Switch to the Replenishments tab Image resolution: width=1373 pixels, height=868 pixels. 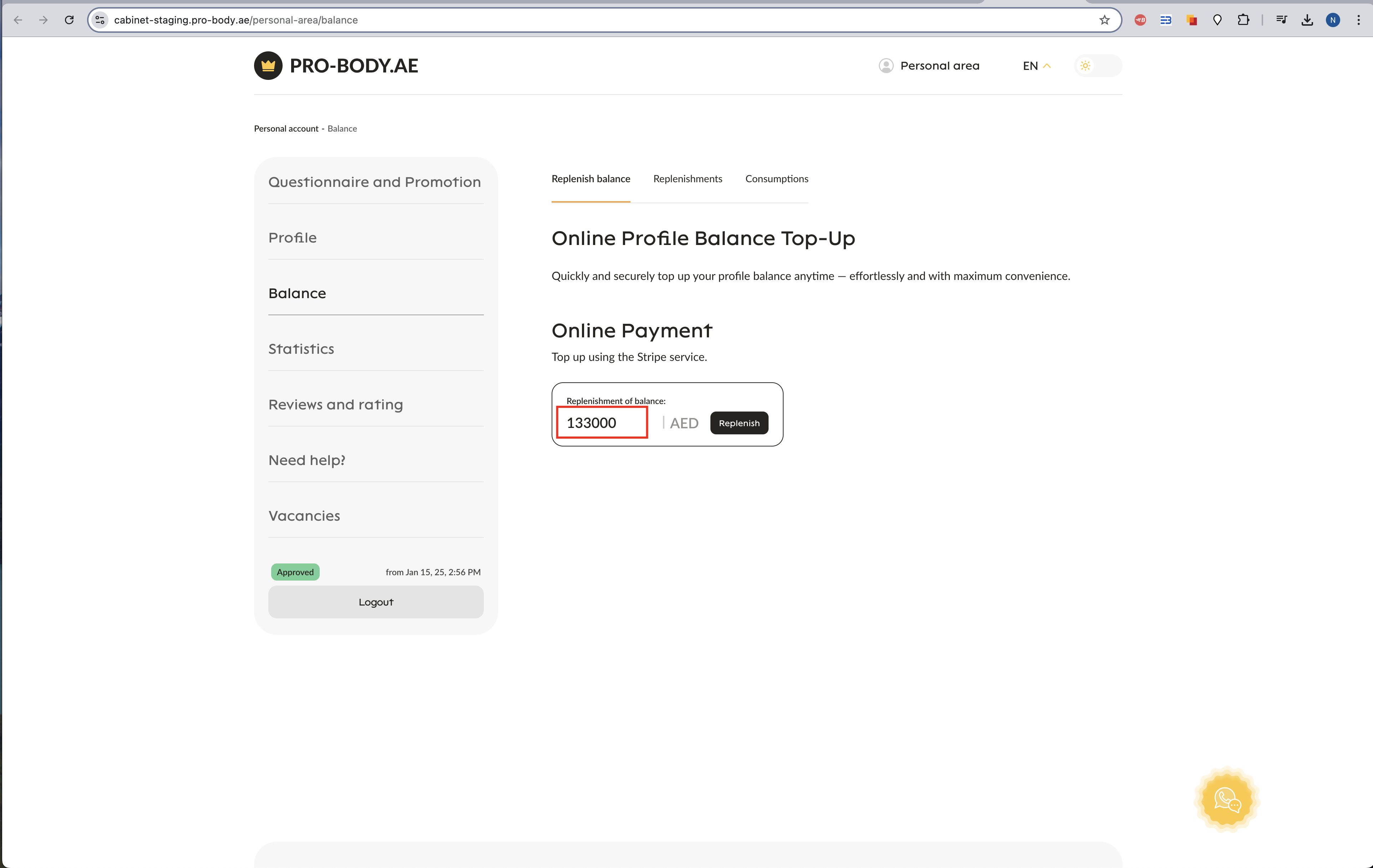687,179
